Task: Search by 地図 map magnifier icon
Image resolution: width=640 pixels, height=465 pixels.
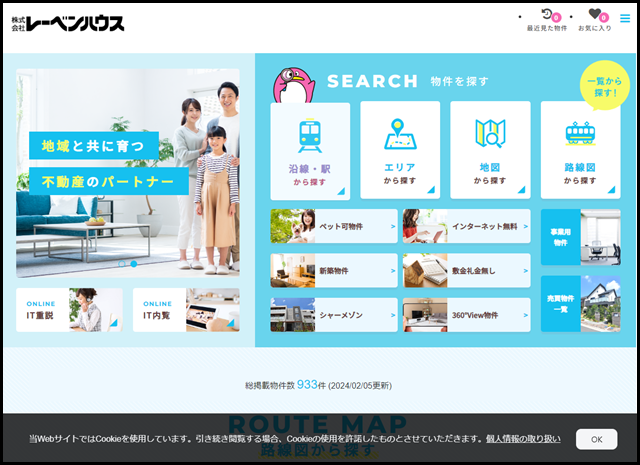Action: 490,133
